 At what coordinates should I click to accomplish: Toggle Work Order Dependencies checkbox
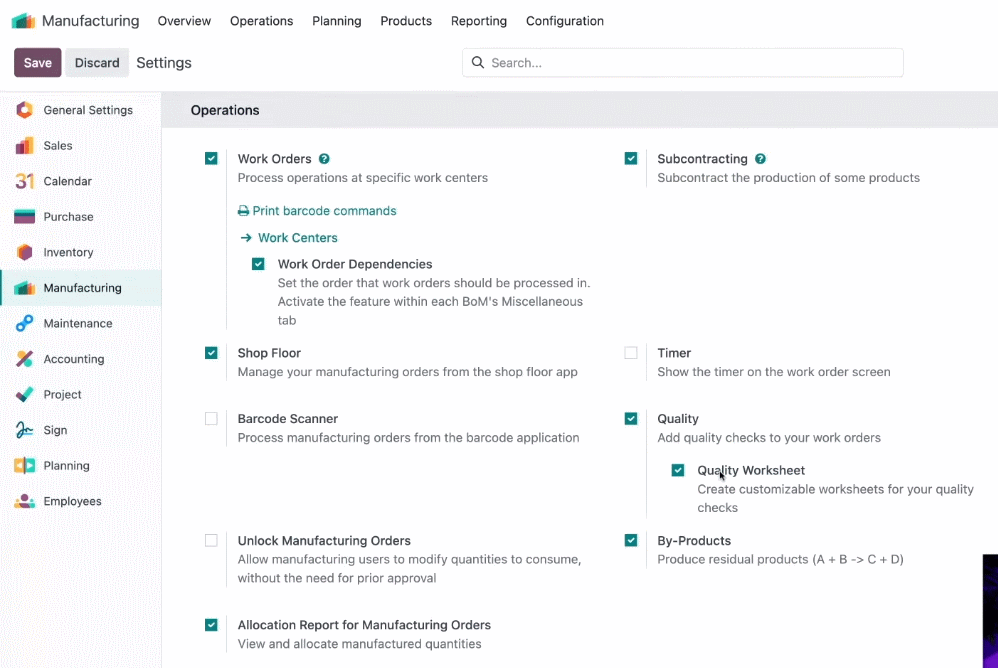258,264
